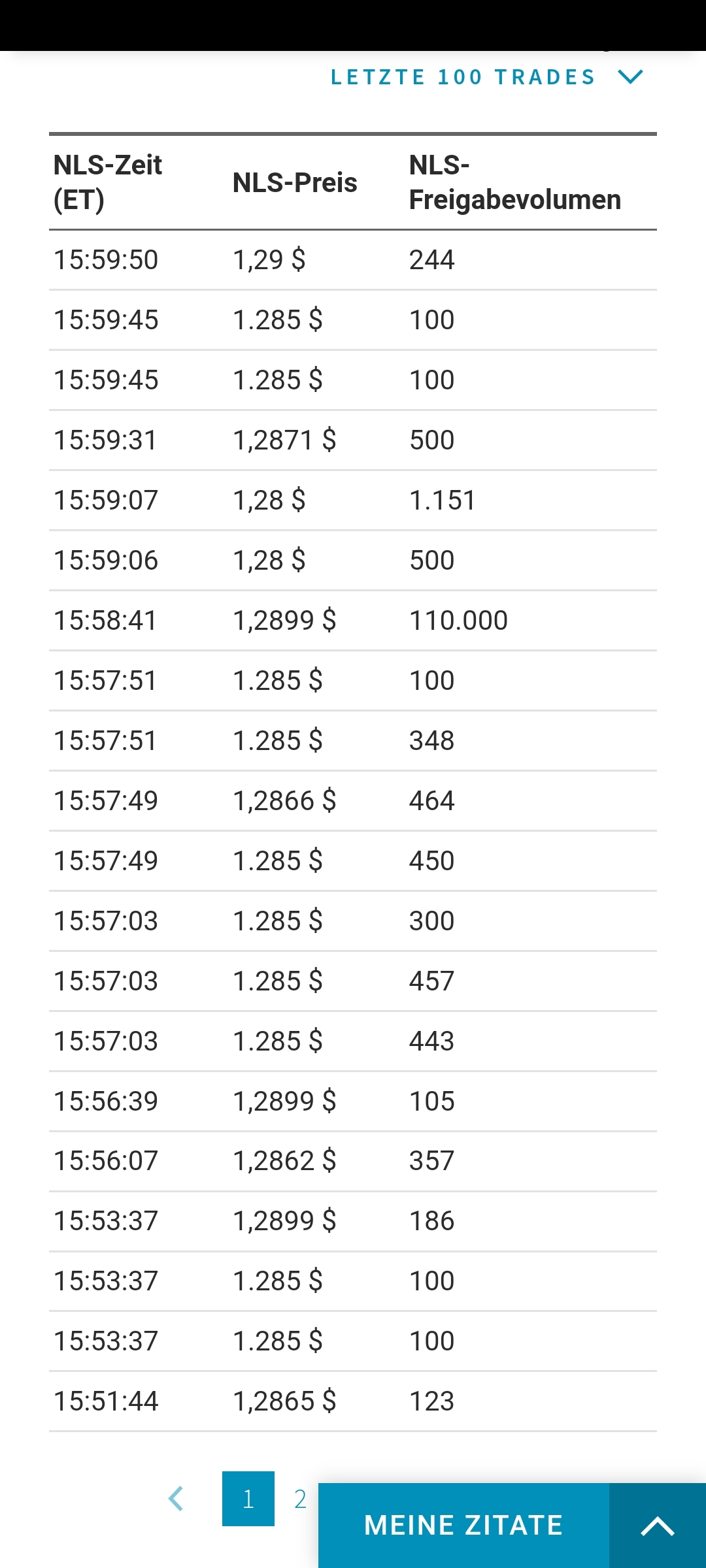Select page 1 in pagination
This screenshot has width=706, height=1568.
click(248, 1499)
